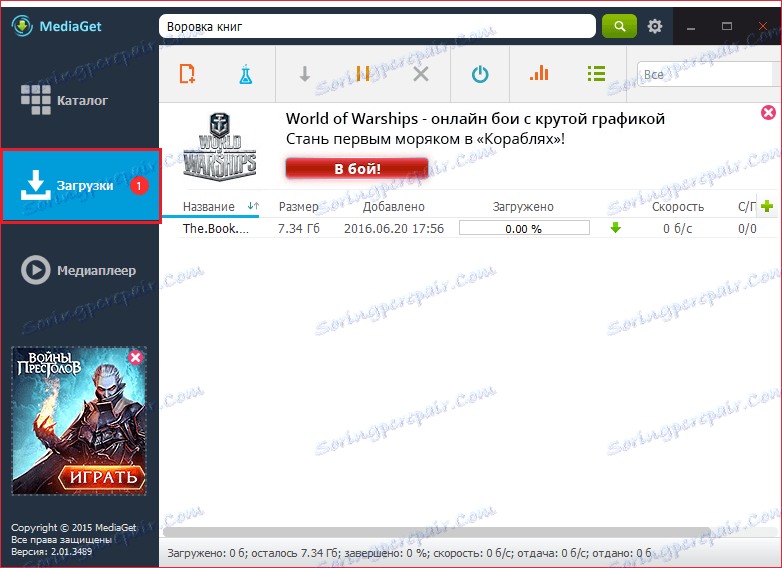Sort by the Скорость column header
This screenshot has width=782, height=568.
(x=678, y=206)
